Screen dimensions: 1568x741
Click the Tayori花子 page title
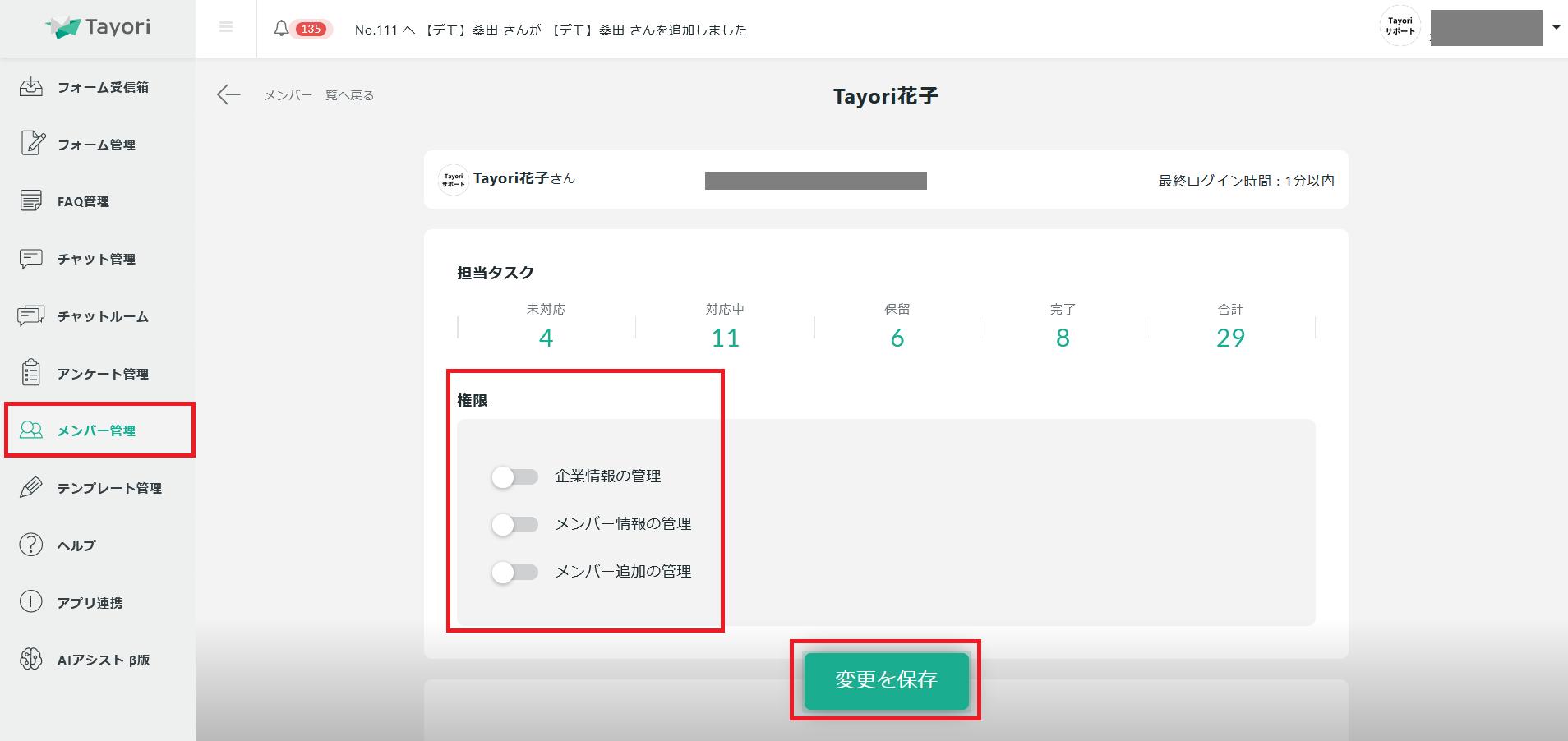click(x=886, y=96)
